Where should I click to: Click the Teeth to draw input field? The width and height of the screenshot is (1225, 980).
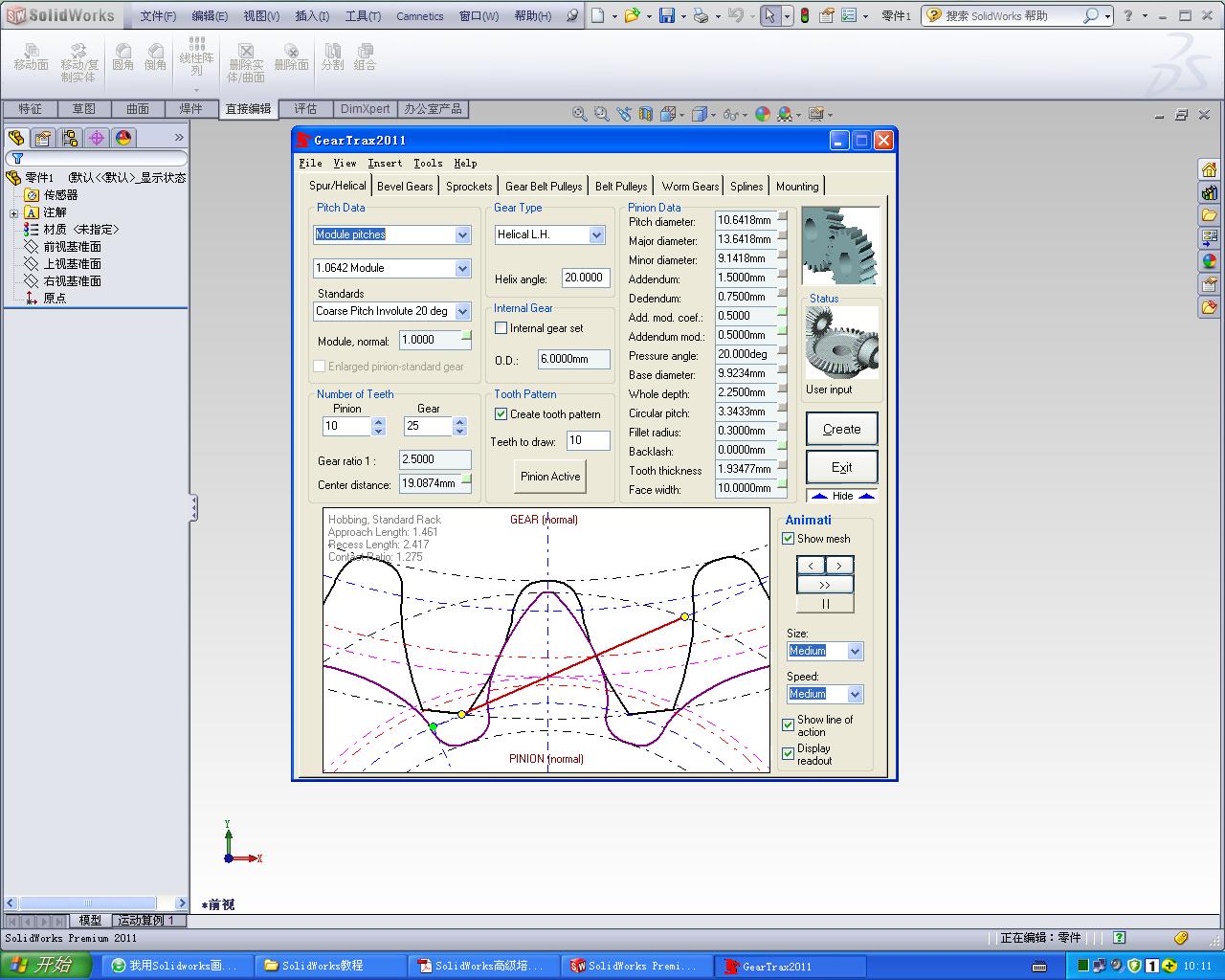click(x=588, y=440)
